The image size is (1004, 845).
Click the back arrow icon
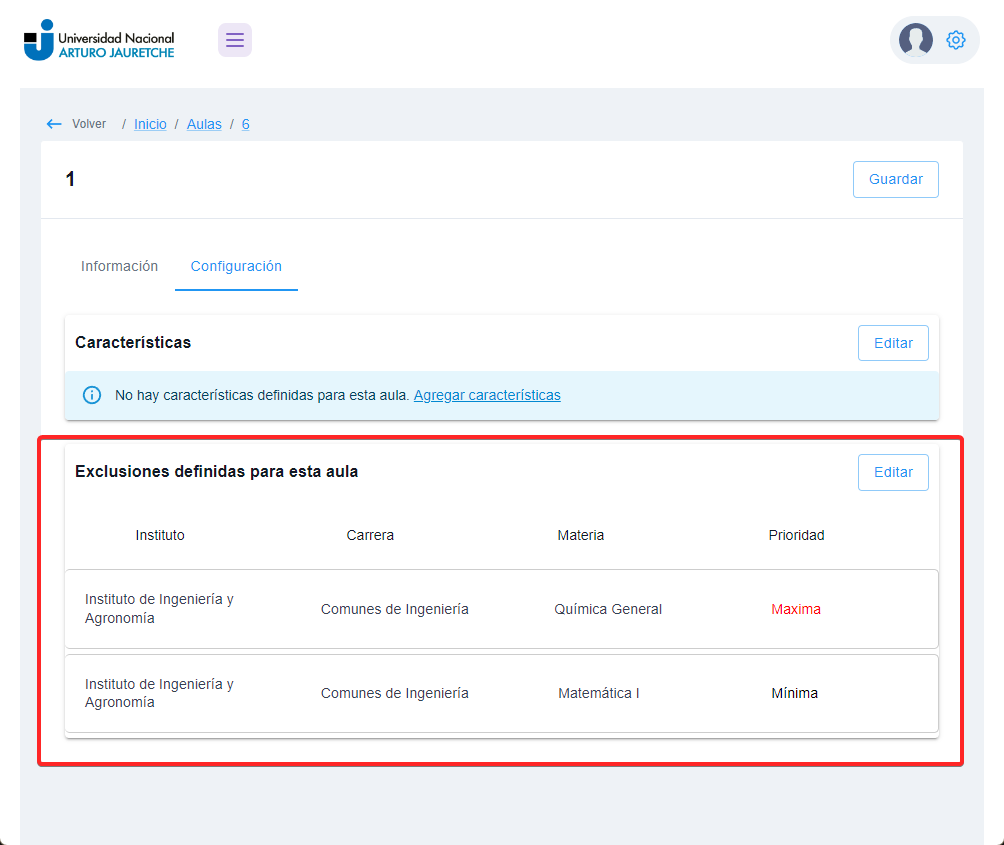[54, 124]
